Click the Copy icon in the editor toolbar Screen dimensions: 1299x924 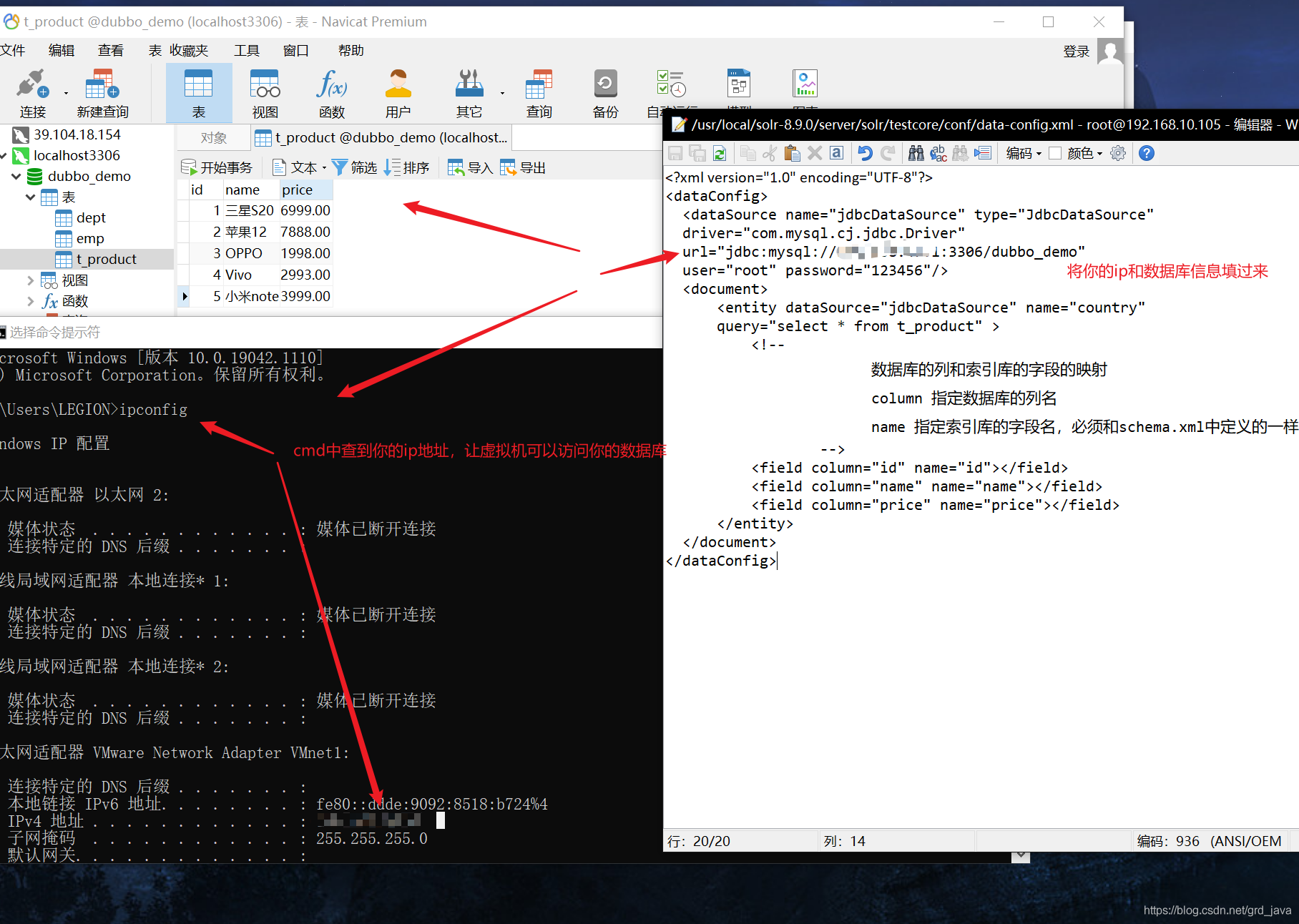748,153
